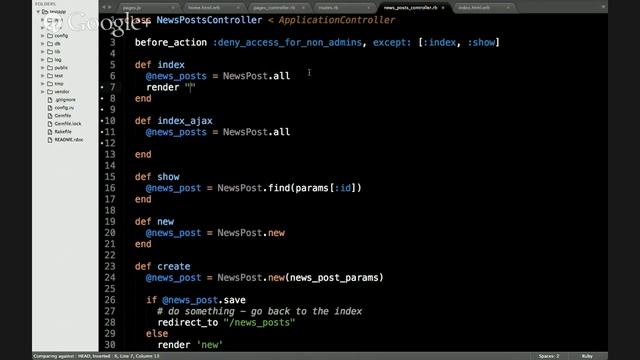Click line number 14 in the gutter
This screenshot has height=360, width=640.
click(110, 166)
